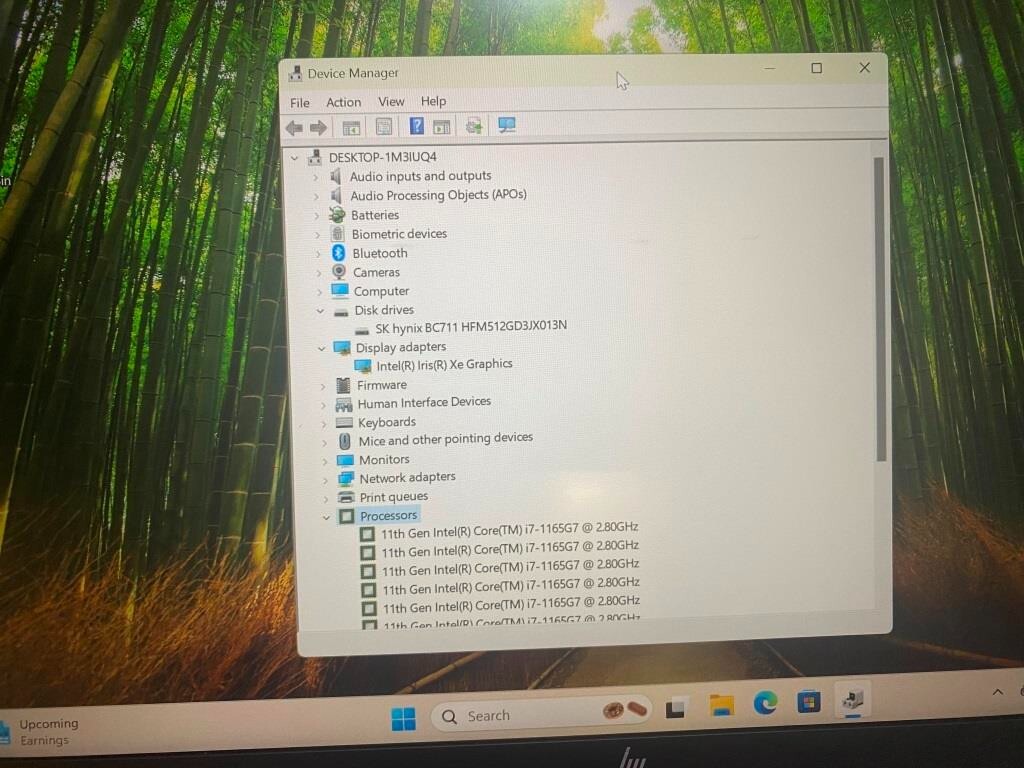Expand Audio Processing Objects (APOs)
Viewport: 1024px width, 768px height.
click(x=317, y=196)
